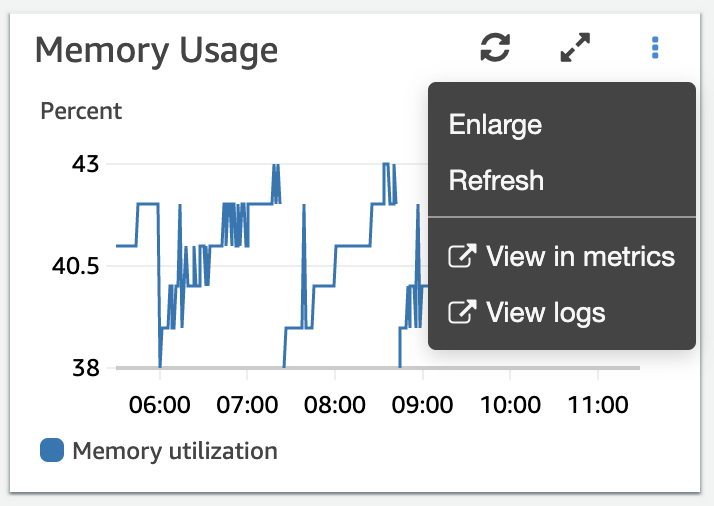The width and height of the screenshot is (714, 506).
Task: Click the refresh icon in widget header
Action: pyautogui.click(x=495, y=47)
